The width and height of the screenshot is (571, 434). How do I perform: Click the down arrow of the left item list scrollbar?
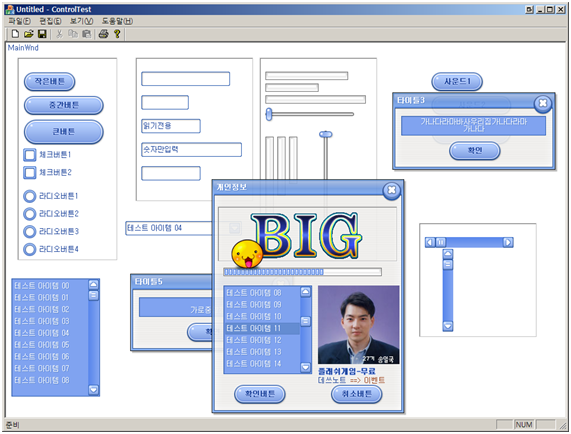coord(94,390)
